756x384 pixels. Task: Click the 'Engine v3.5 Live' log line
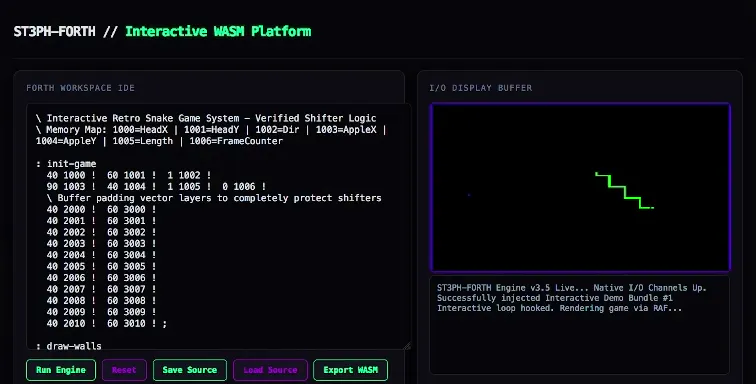click(572, 288)
